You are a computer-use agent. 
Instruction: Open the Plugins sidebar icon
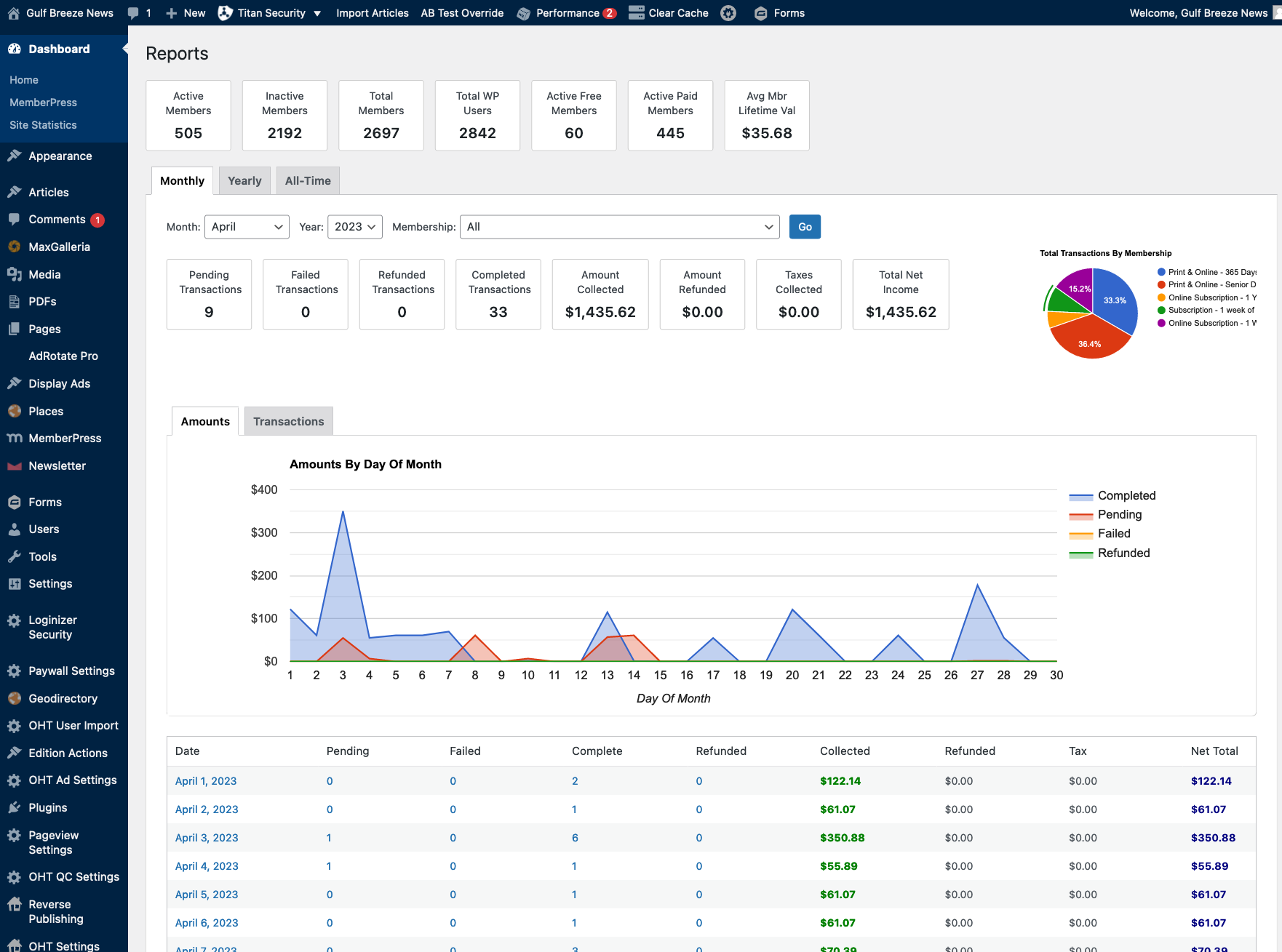point(15,807)
